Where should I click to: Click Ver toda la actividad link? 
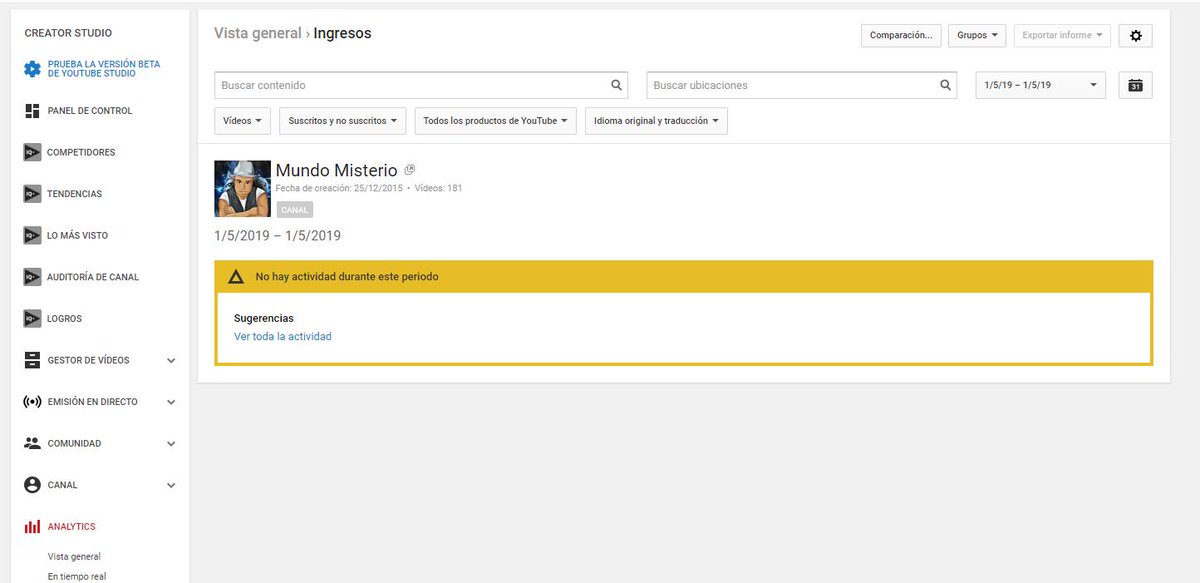coord(283,337)
